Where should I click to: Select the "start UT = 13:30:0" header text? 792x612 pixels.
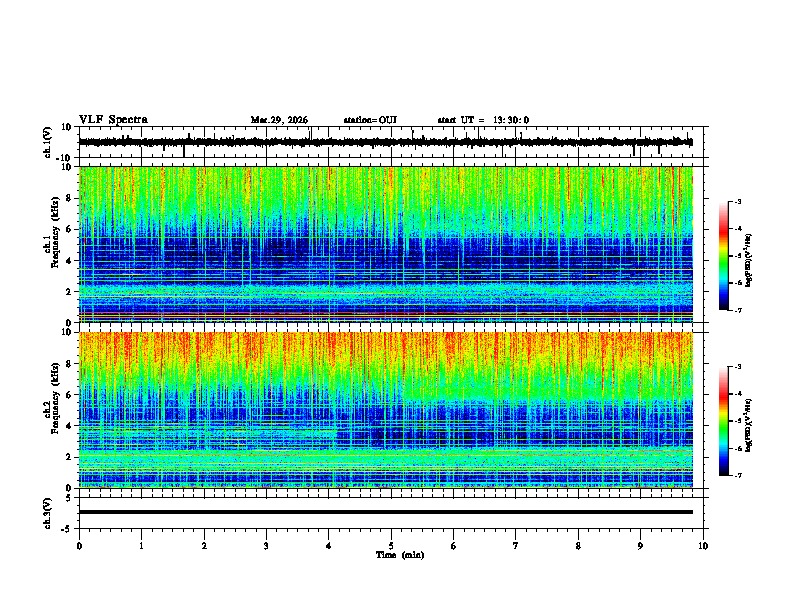pos(483,120)
